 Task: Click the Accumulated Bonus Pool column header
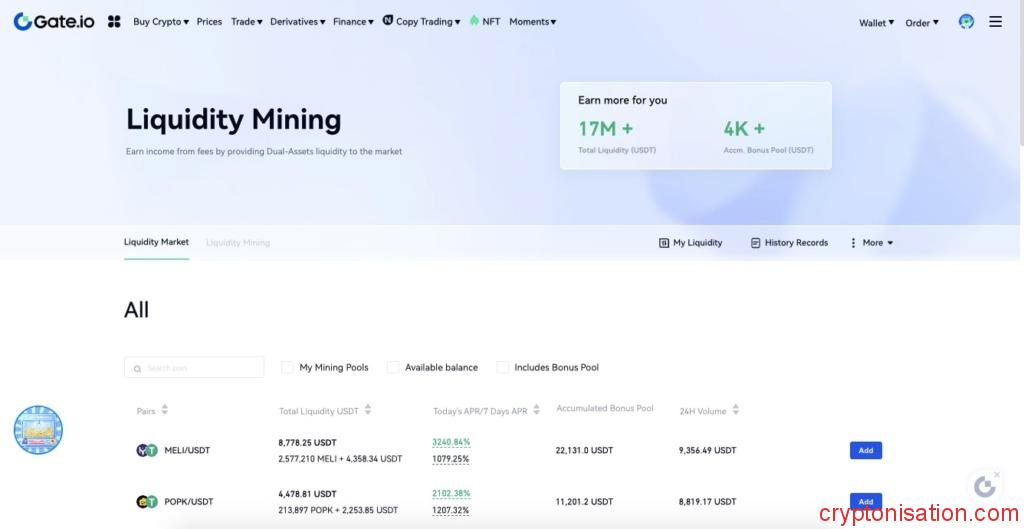click(605, 408)
